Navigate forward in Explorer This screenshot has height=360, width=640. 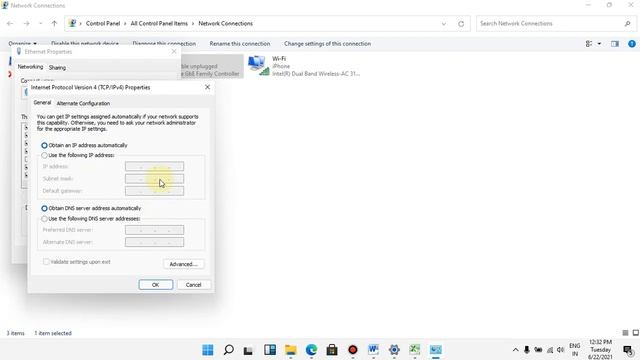click(27, 24)
